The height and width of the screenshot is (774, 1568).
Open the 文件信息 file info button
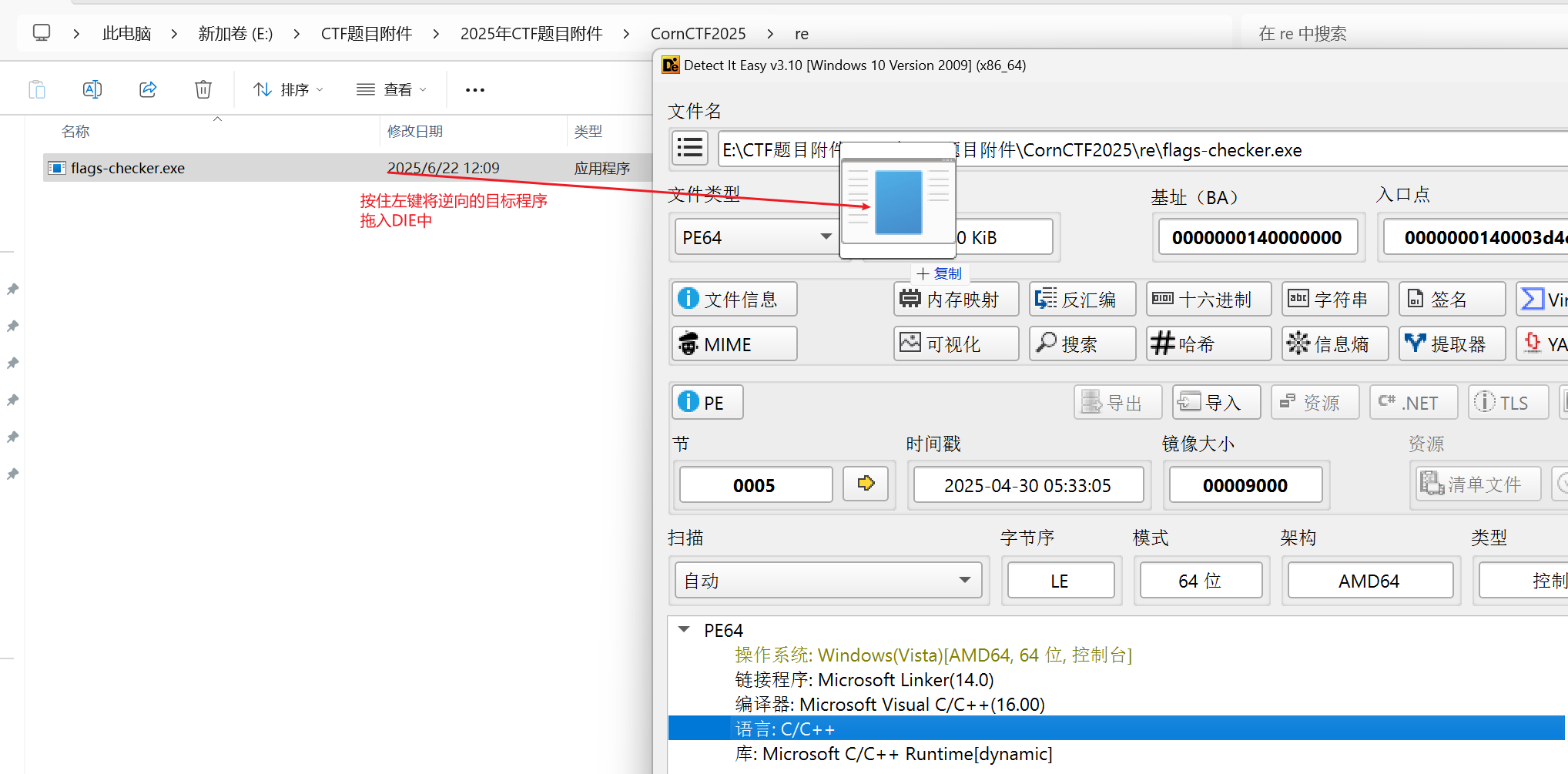(734, 299)
